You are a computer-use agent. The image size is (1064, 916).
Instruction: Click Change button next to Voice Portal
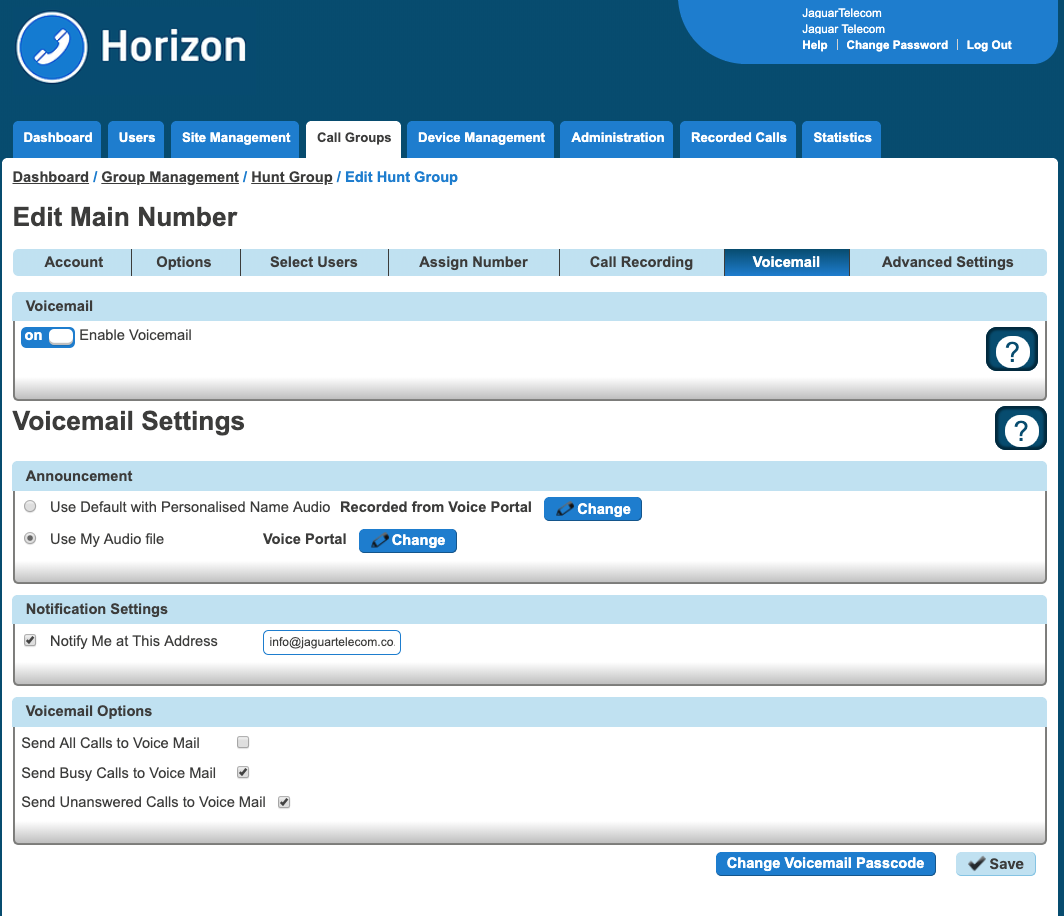(x=407, y=541)
